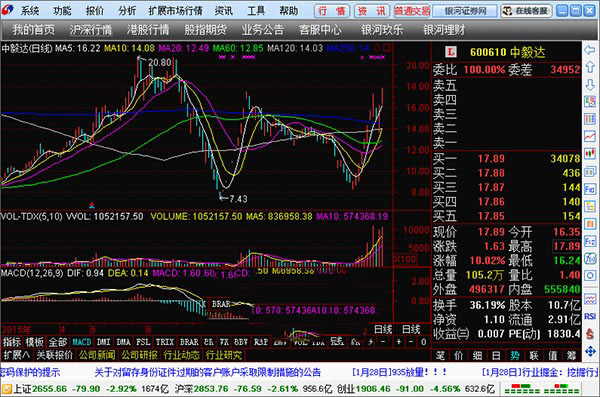The width and height of the screenshot is (600, 397).
Task: Toggle the red 资讯 mode button
Action: click(x=371, y=11)
